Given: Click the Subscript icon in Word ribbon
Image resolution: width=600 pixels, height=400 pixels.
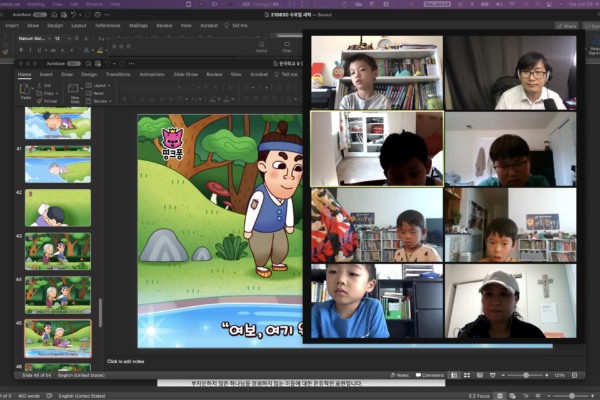Looking at the screenshot, I should pyautogui.click(x=63, y=50).
